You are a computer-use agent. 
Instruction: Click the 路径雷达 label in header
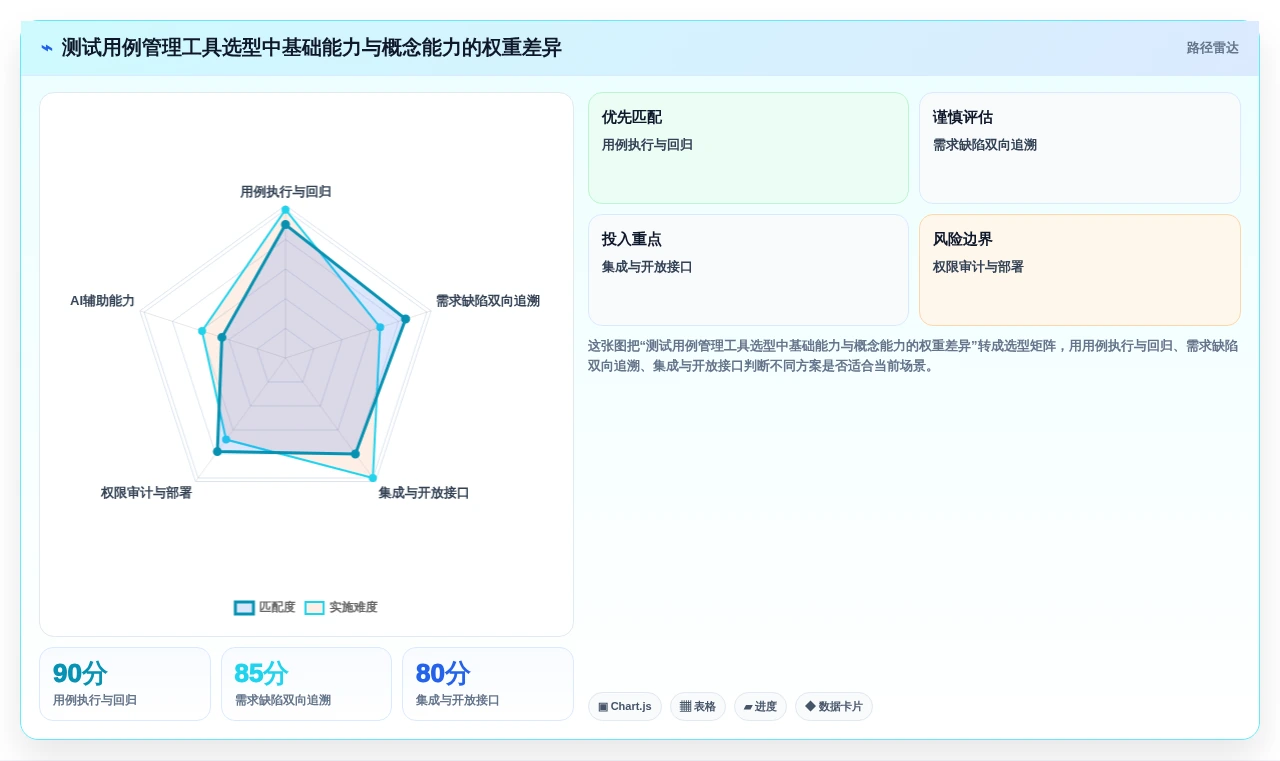(1212, 48)
